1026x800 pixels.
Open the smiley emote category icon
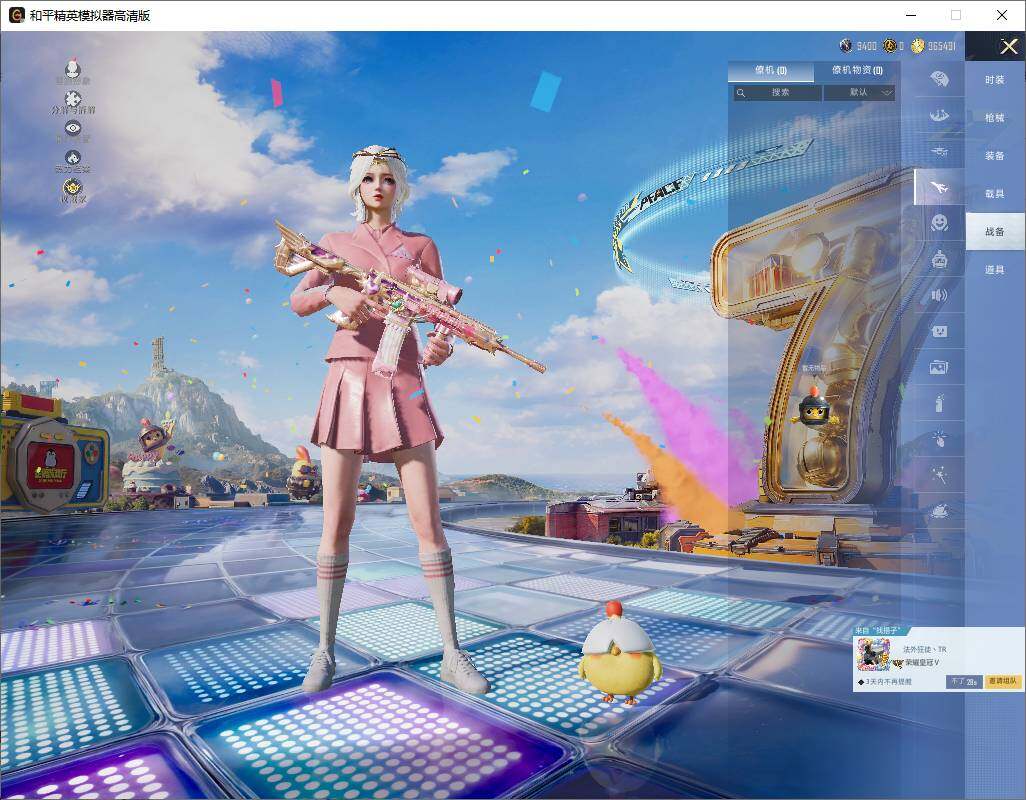pos(939,223)
